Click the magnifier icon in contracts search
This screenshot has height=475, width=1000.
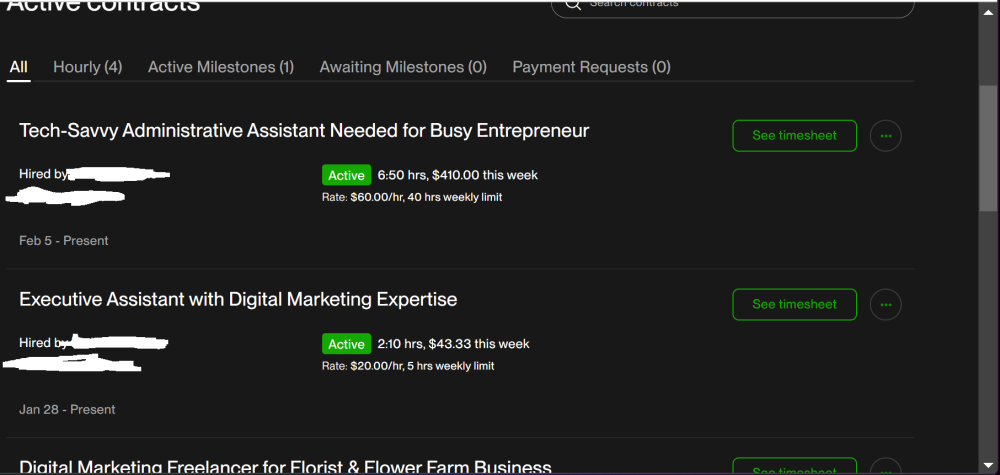click(x=573, y=4)
